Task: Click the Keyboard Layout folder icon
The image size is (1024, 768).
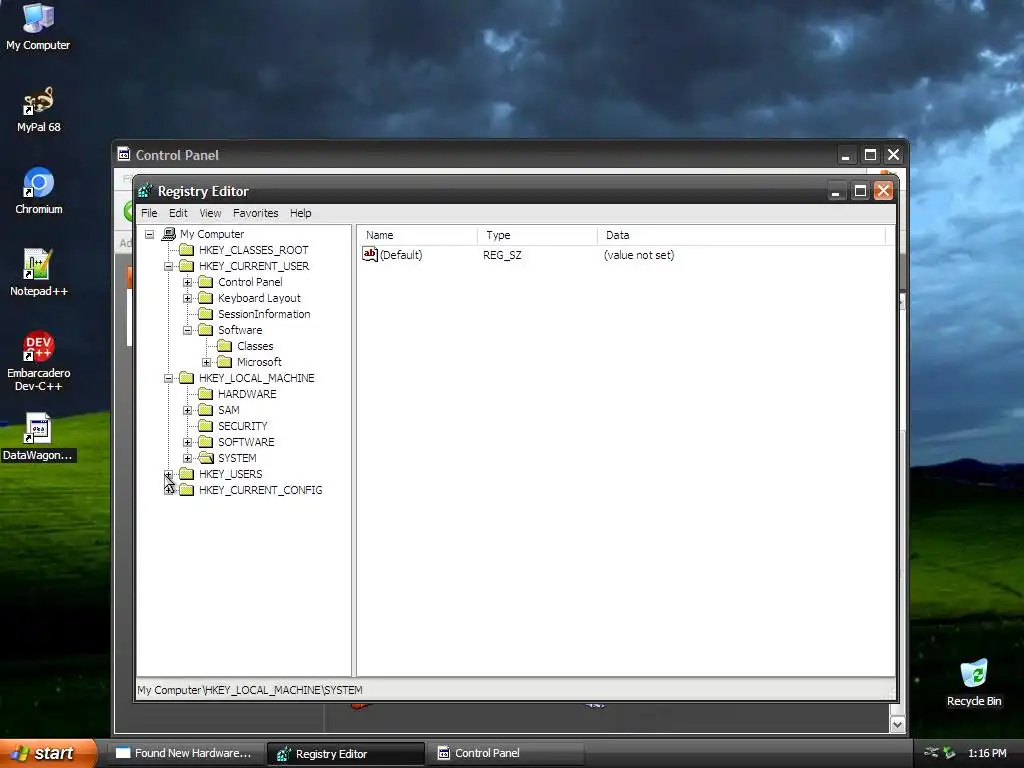Action: tap(206, 298)
